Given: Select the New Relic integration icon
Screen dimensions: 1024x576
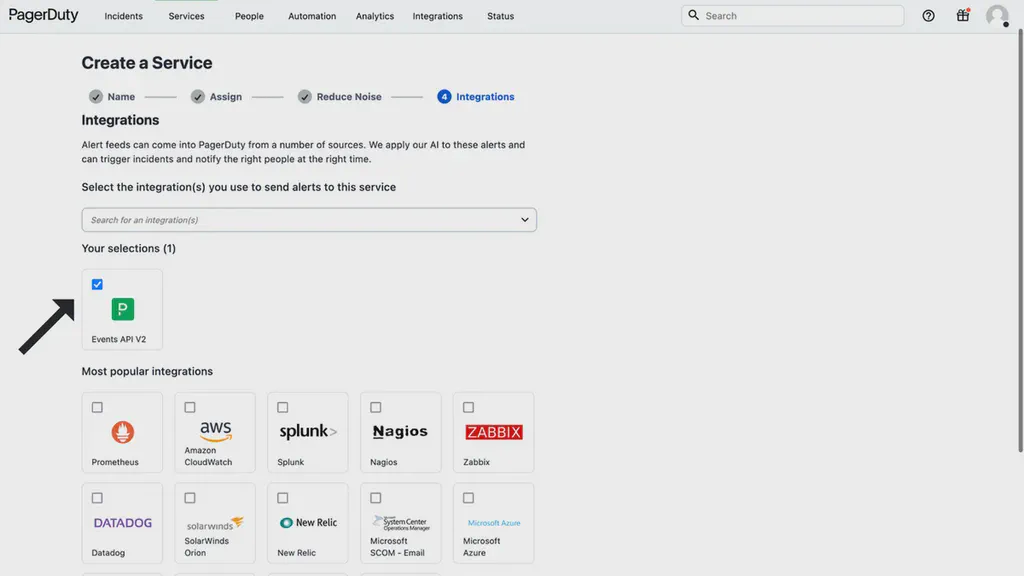Looking at the screenshot, I should click(307, 521).
